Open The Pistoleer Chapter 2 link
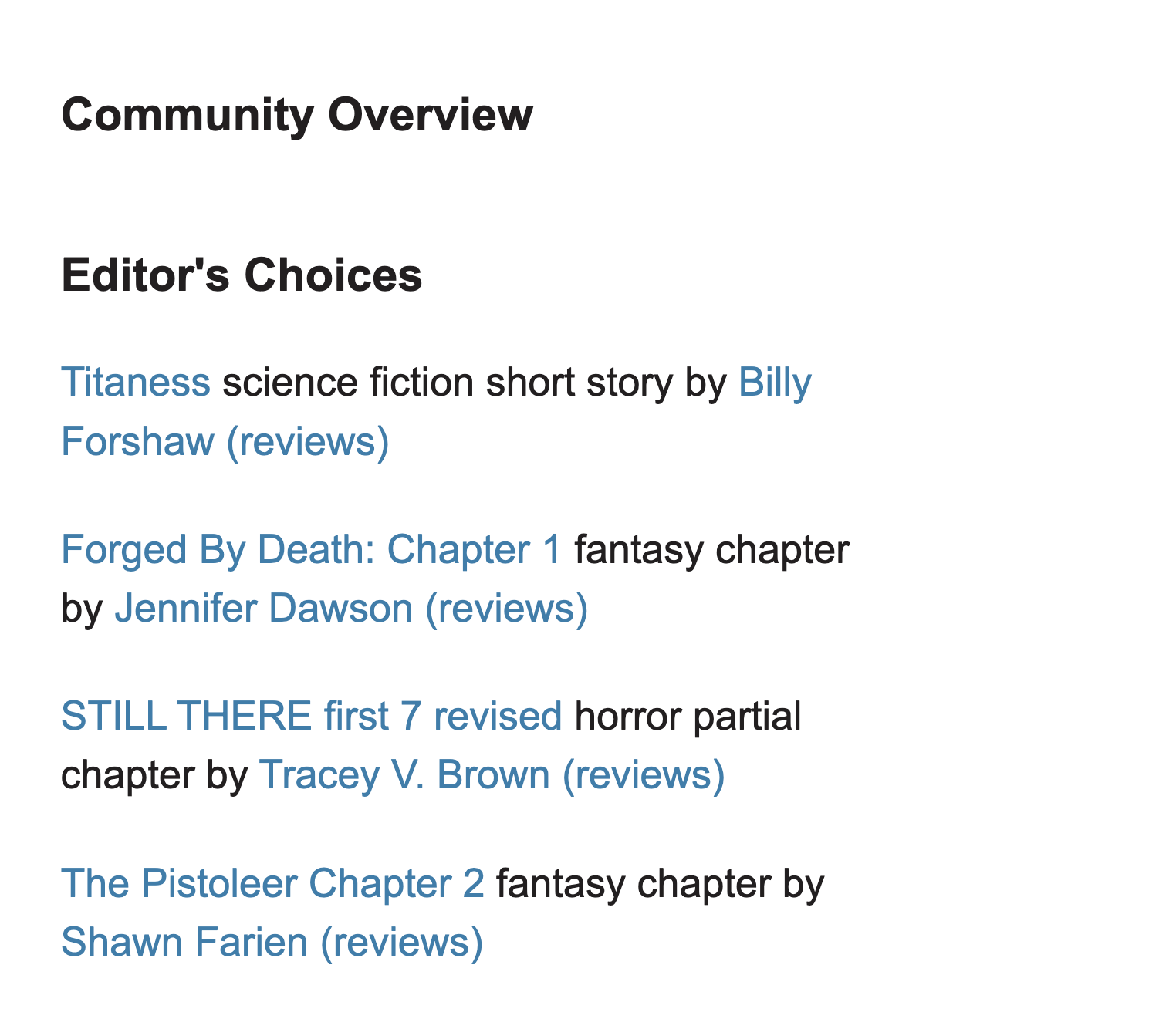Image resolution: width=1176 pixels, height=1012 pixels. point(273,883)
